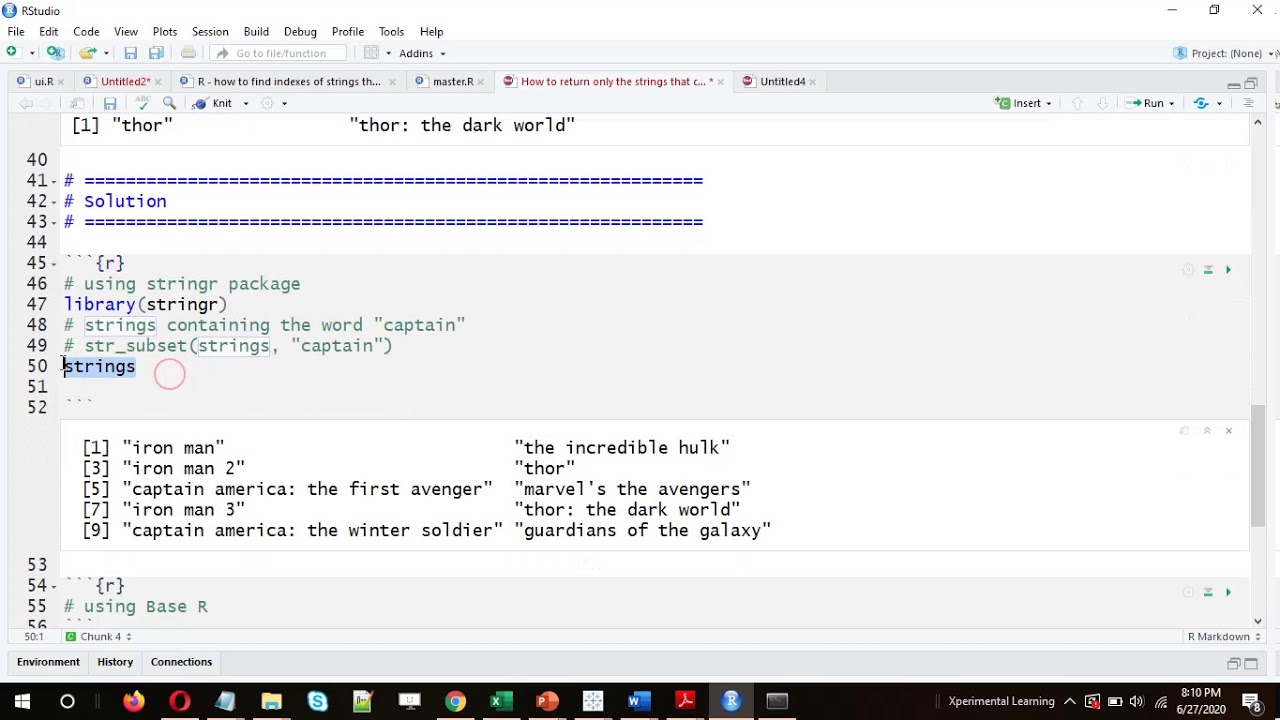Open the Session menu
The width and height of the screenshot is (1280, 720).
tap(210, 31)
